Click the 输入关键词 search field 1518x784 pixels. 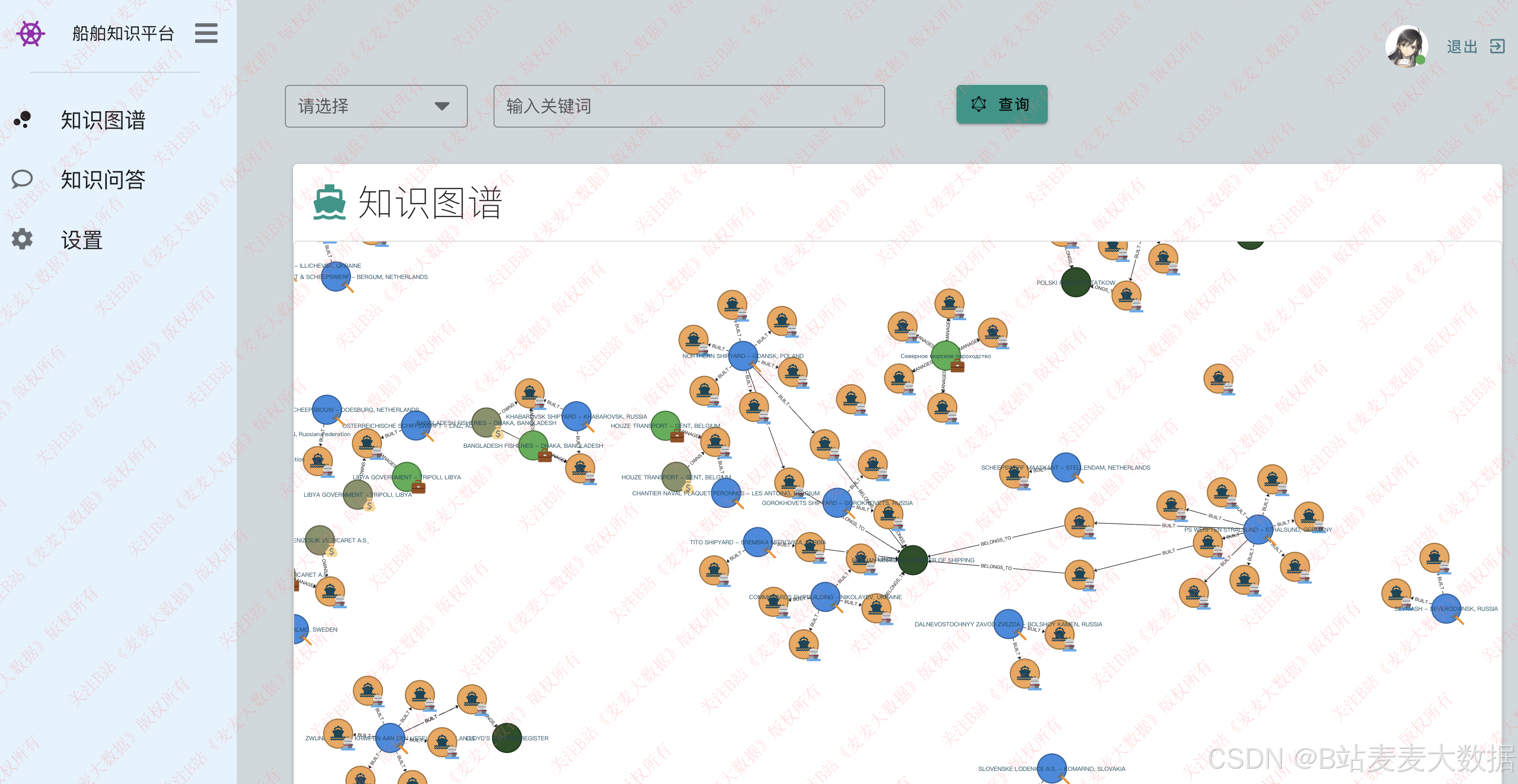tap(688, 106)
